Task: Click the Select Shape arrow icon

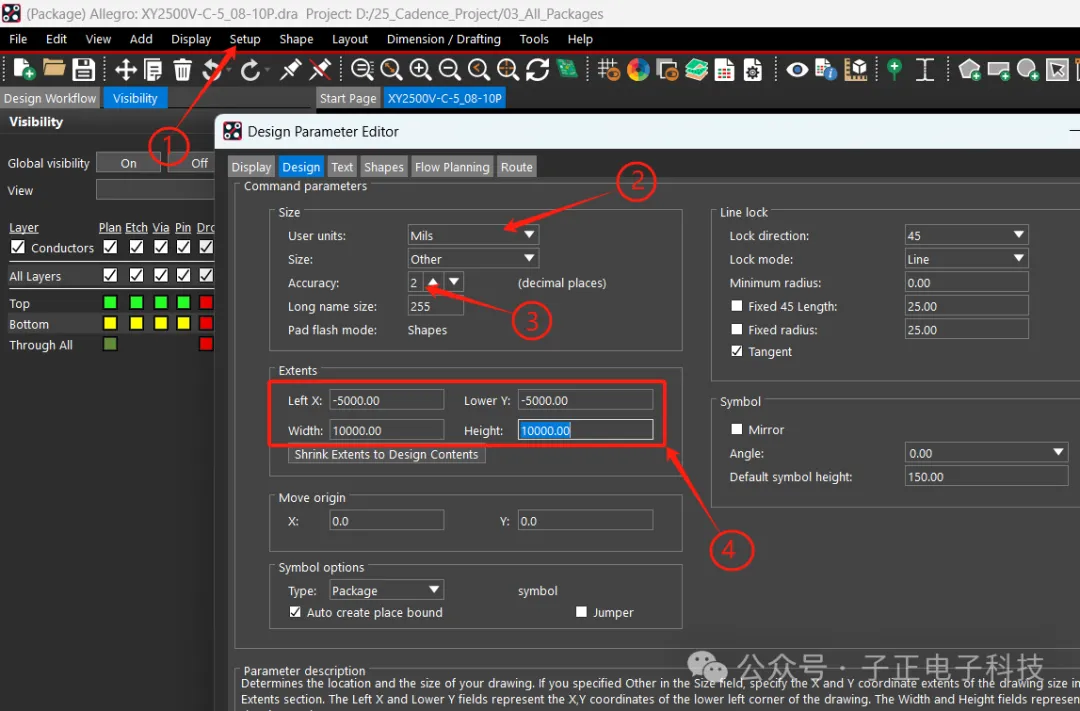Action: [x=1057, y=70]
